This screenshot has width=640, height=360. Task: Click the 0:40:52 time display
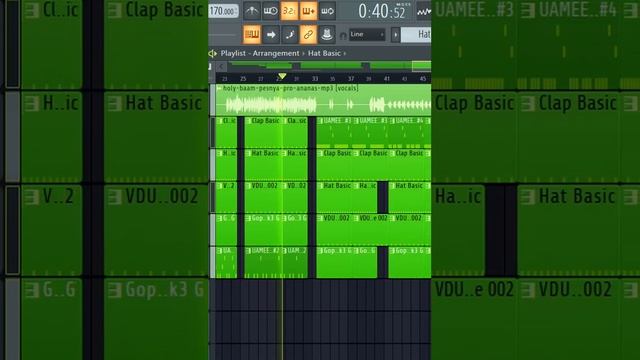382,11
